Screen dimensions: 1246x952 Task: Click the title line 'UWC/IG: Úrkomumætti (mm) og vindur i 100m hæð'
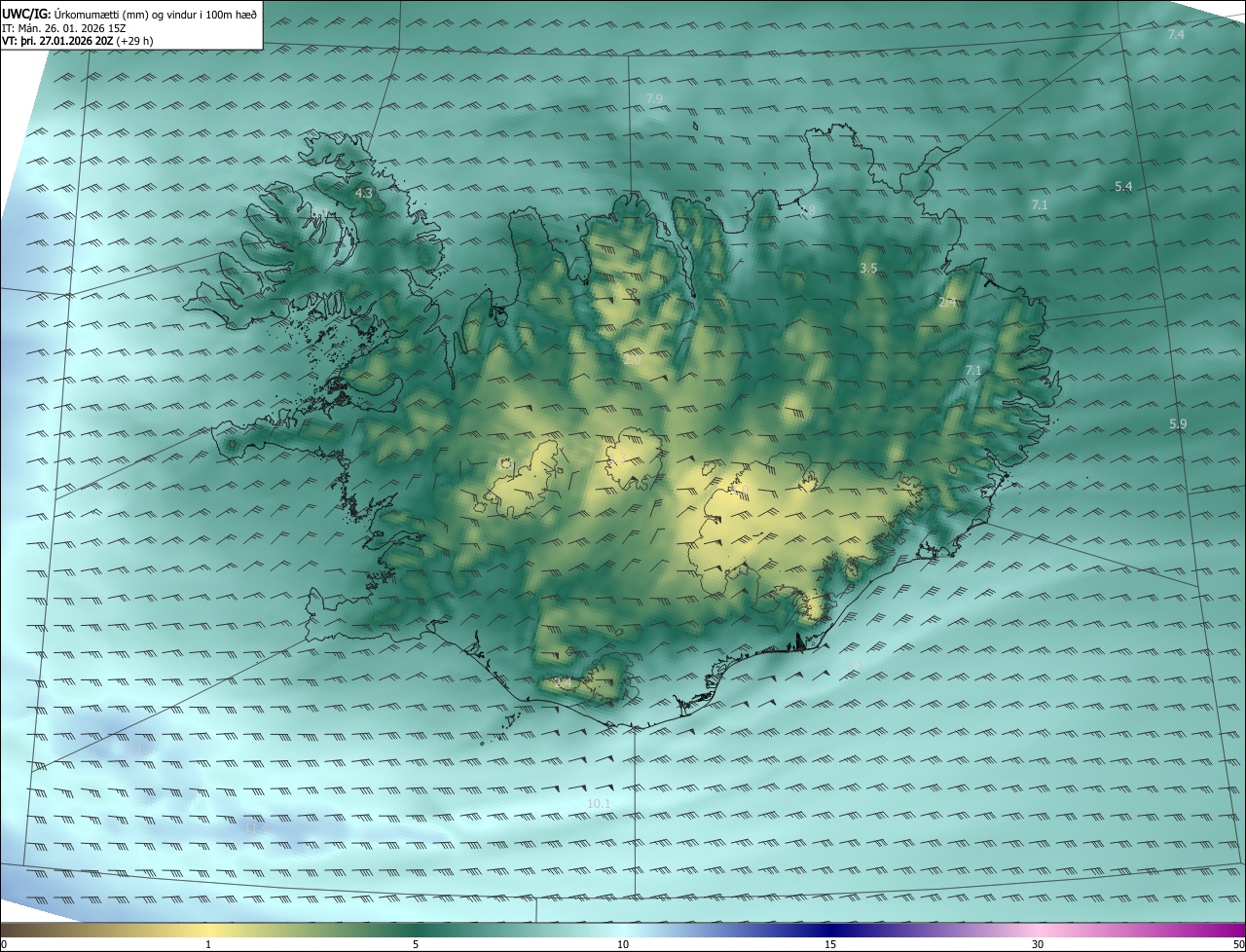coord(129,14)
